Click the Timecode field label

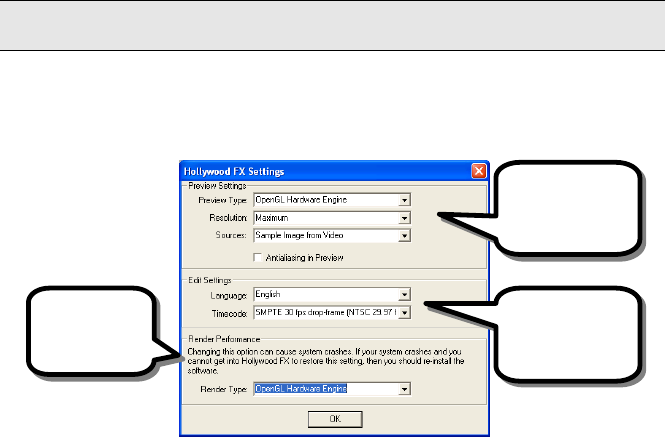[x=229, y=314]
